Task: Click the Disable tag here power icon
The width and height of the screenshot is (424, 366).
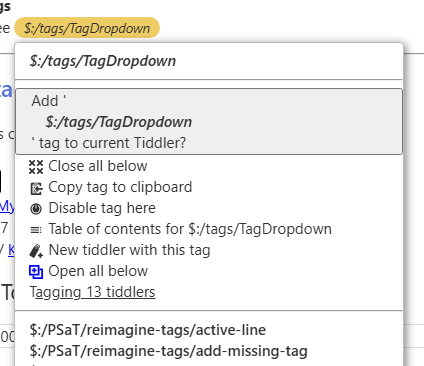Action: pyautogui.click(x=36, y=209)
